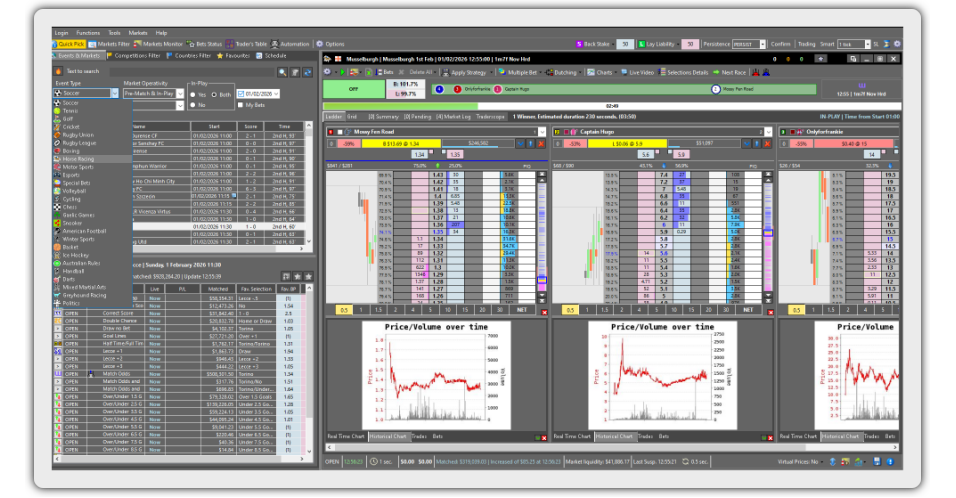The width and height of the screenshot is (956, 498).
Task: Open the Functions menu
Action: [x=88, y=33]
